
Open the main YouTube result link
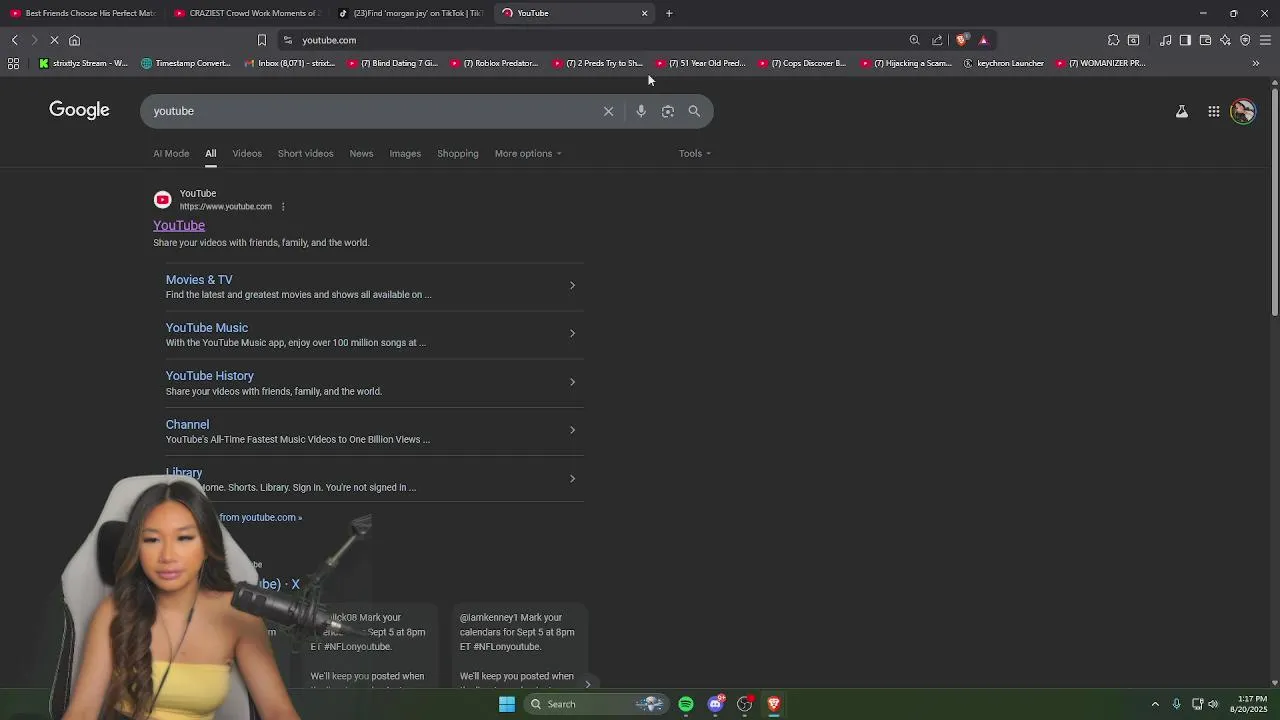pyautogui.click(x=179, y=225)
